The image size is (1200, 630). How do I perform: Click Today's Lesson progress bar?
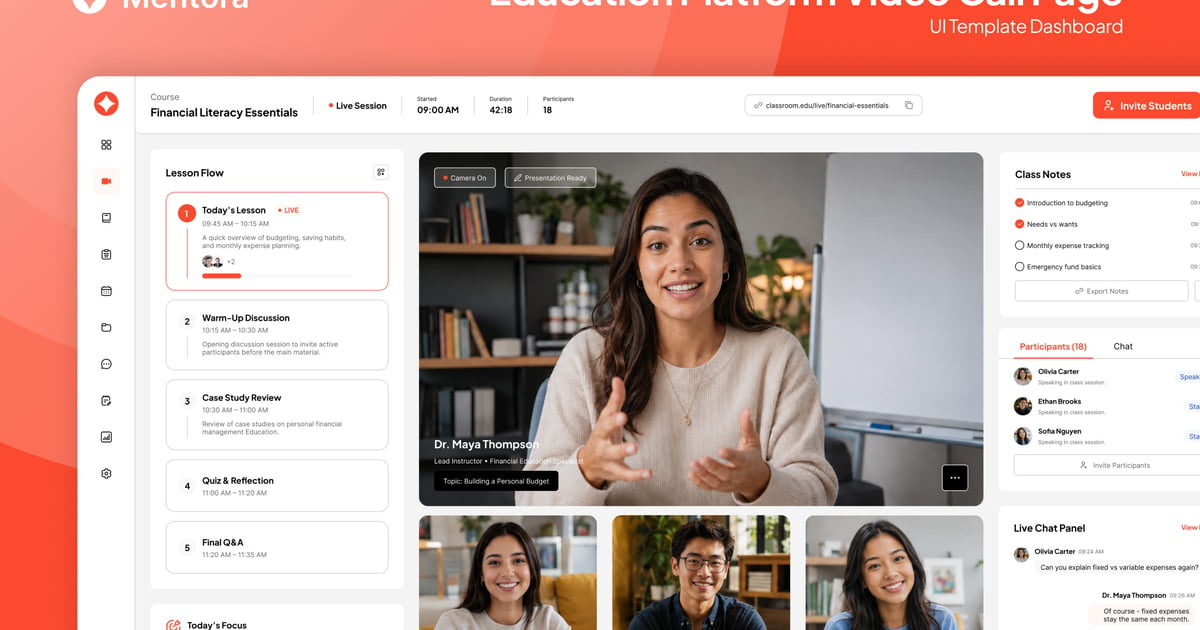tap(276, 275)
